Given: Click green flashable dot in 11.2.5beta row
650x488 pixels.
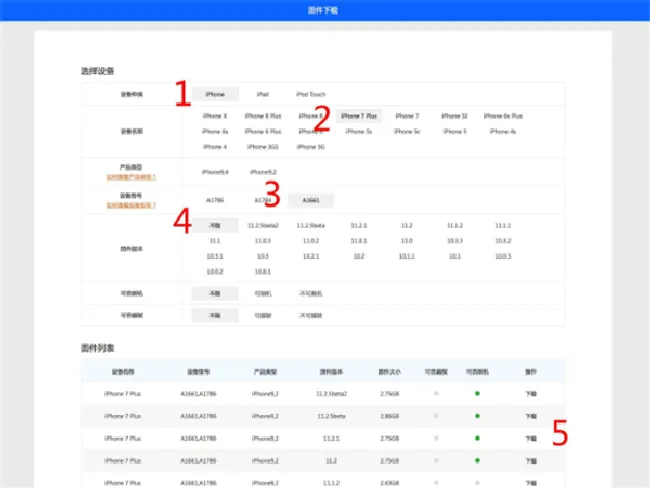Looking at the screenshot, I should [x=477, y=416].
